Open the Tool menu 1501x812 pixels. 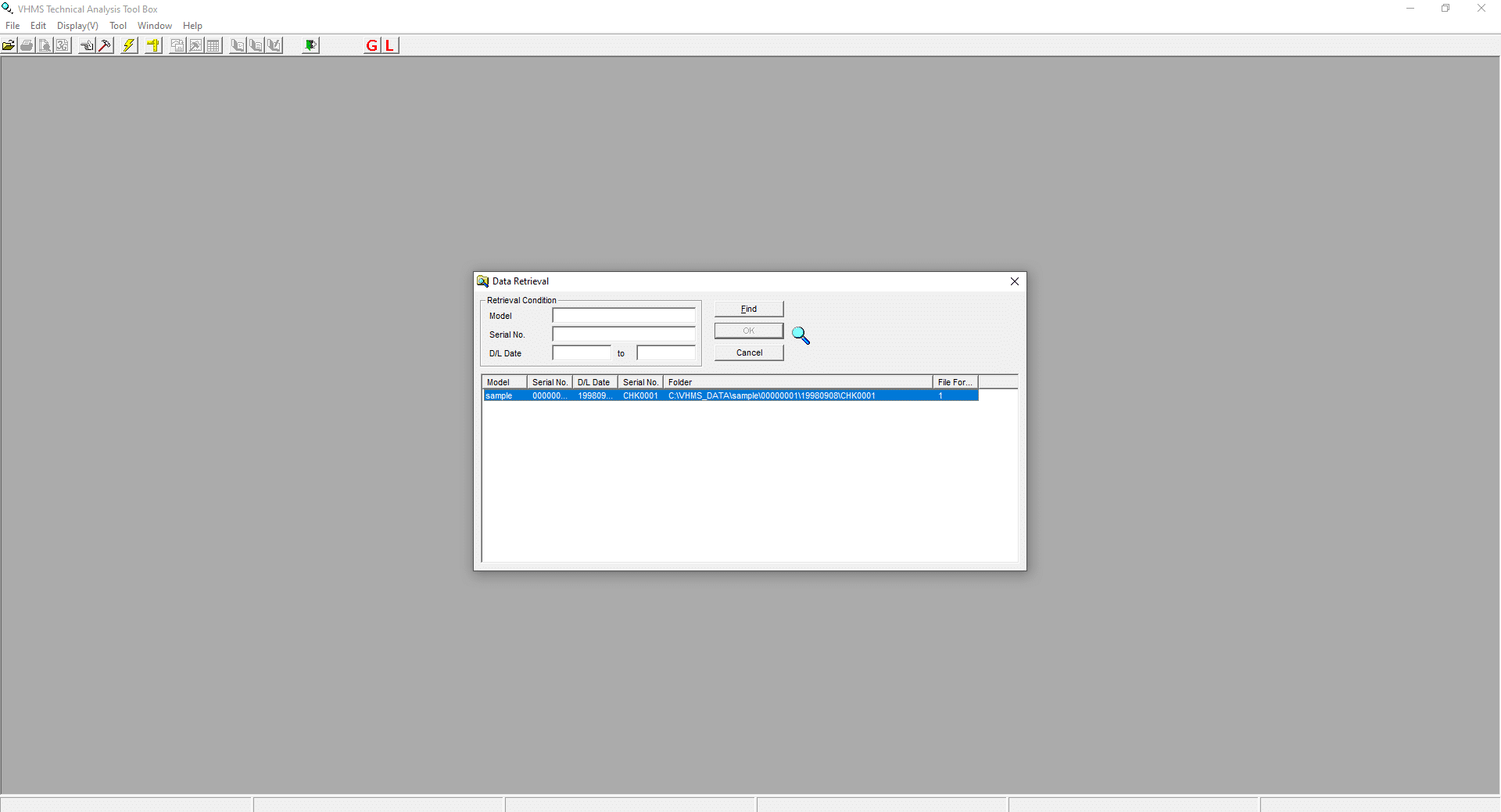coord(118,26)
